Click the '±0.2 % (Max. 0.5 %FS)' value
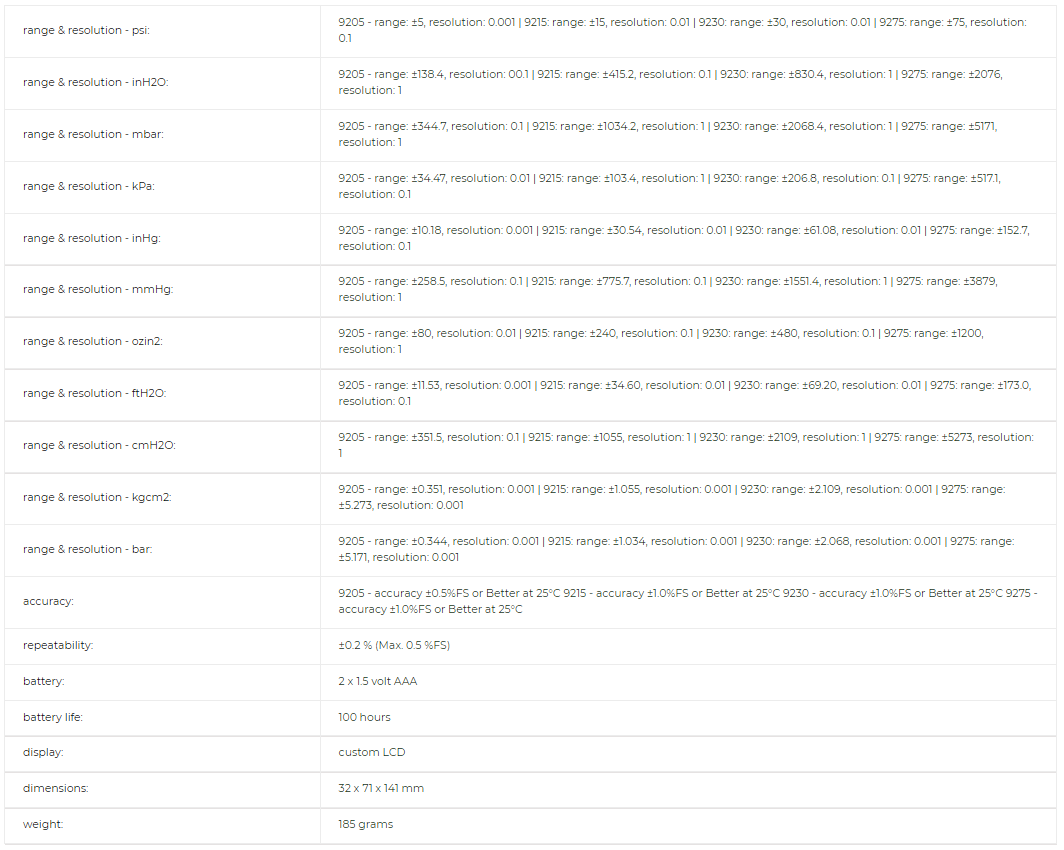The image size is (1064, 850). pyautogui.click(x=394, y=646)
